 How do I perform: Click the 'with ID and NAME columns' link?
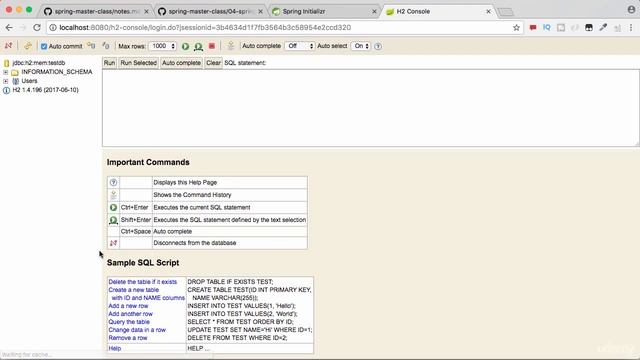tap(148, 298)
